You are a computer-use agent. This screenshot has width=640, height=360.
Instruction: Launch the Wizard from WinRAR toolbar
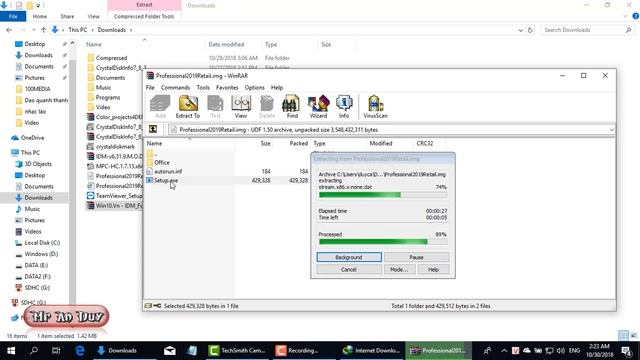(x=318, y=107)
